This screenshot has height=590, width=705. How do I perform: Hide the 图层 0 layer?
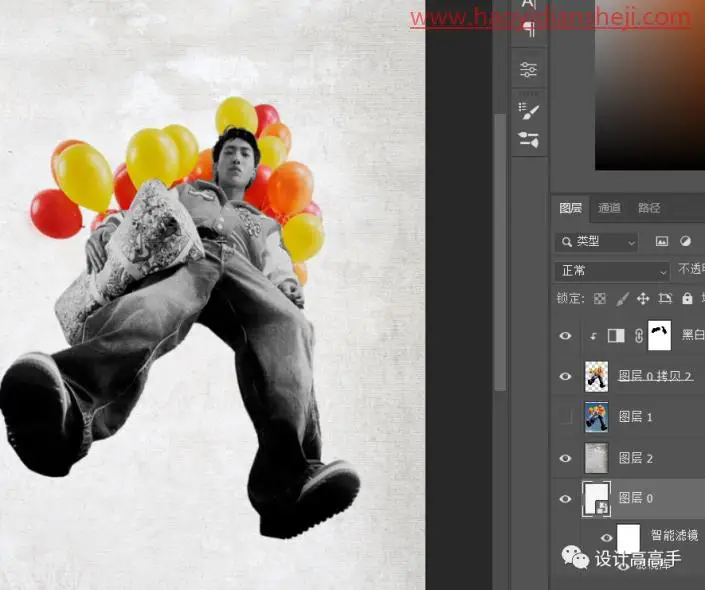565,499
